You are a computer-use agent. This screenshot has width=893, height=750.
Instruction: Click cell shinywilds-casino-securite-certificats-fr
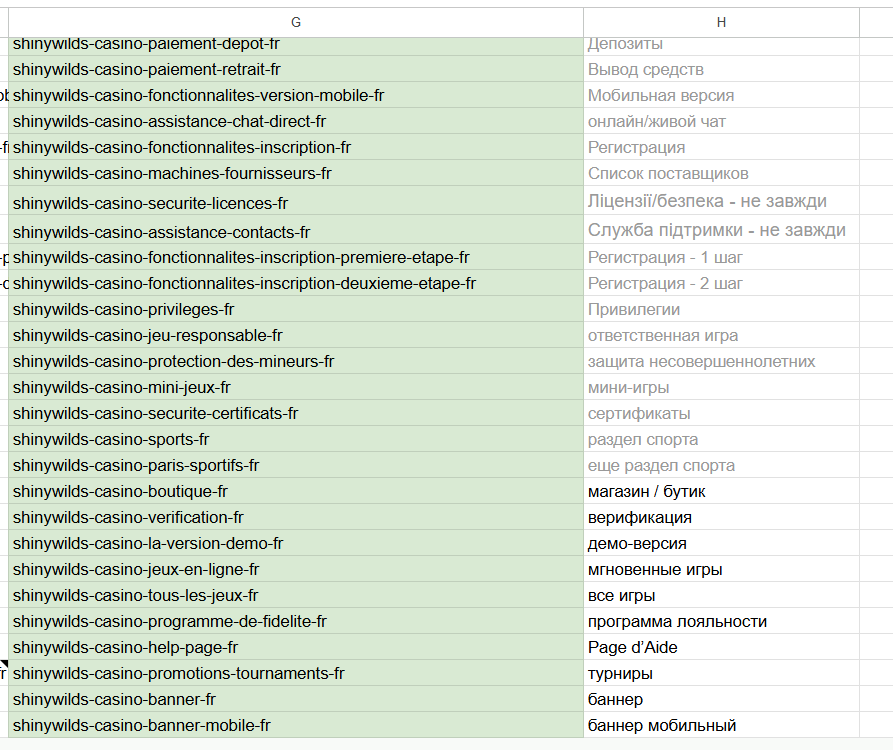click(296, 413)
